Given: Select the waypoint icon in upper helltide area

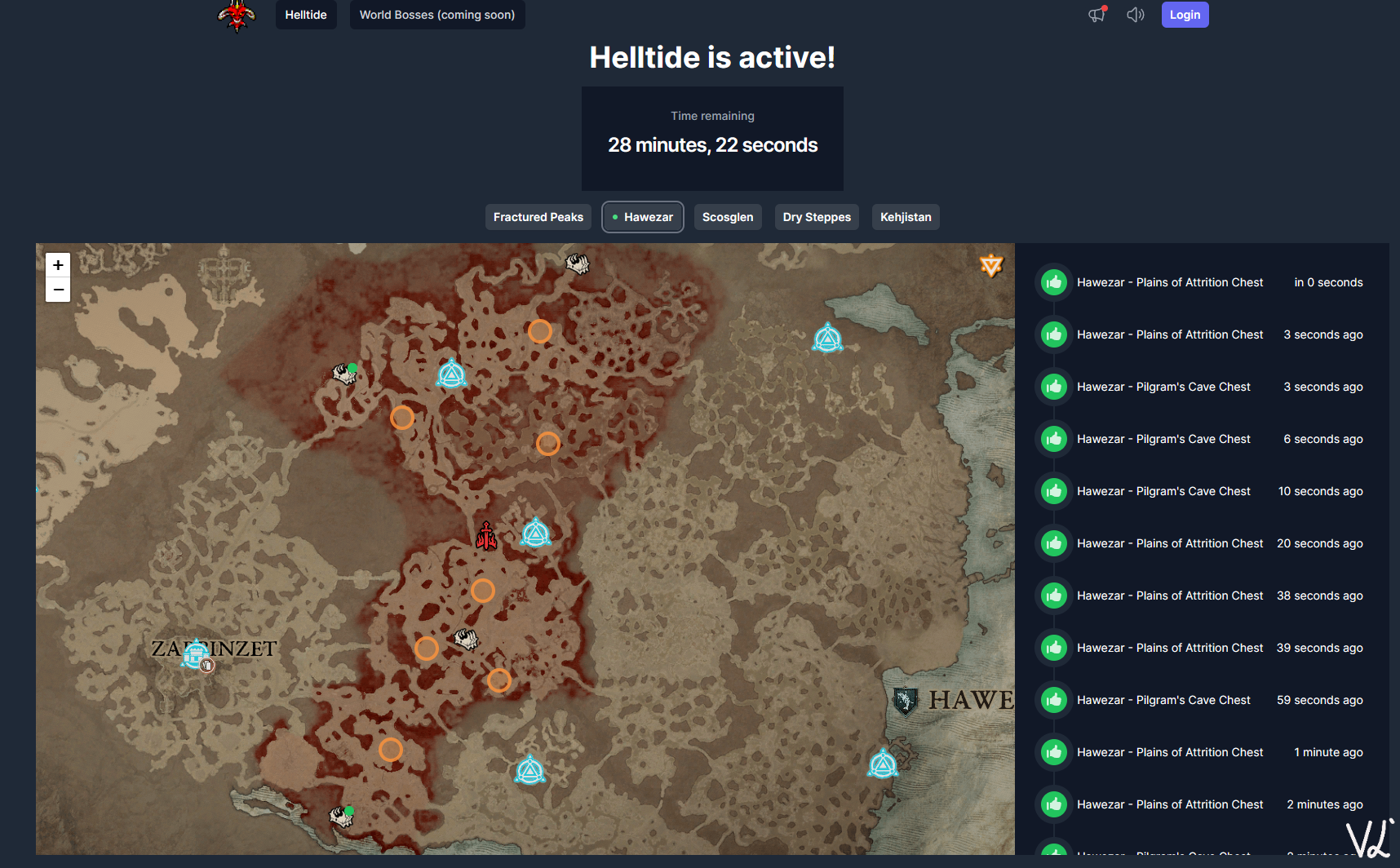Looking at the screenshot, I should (x=451, y=374).
